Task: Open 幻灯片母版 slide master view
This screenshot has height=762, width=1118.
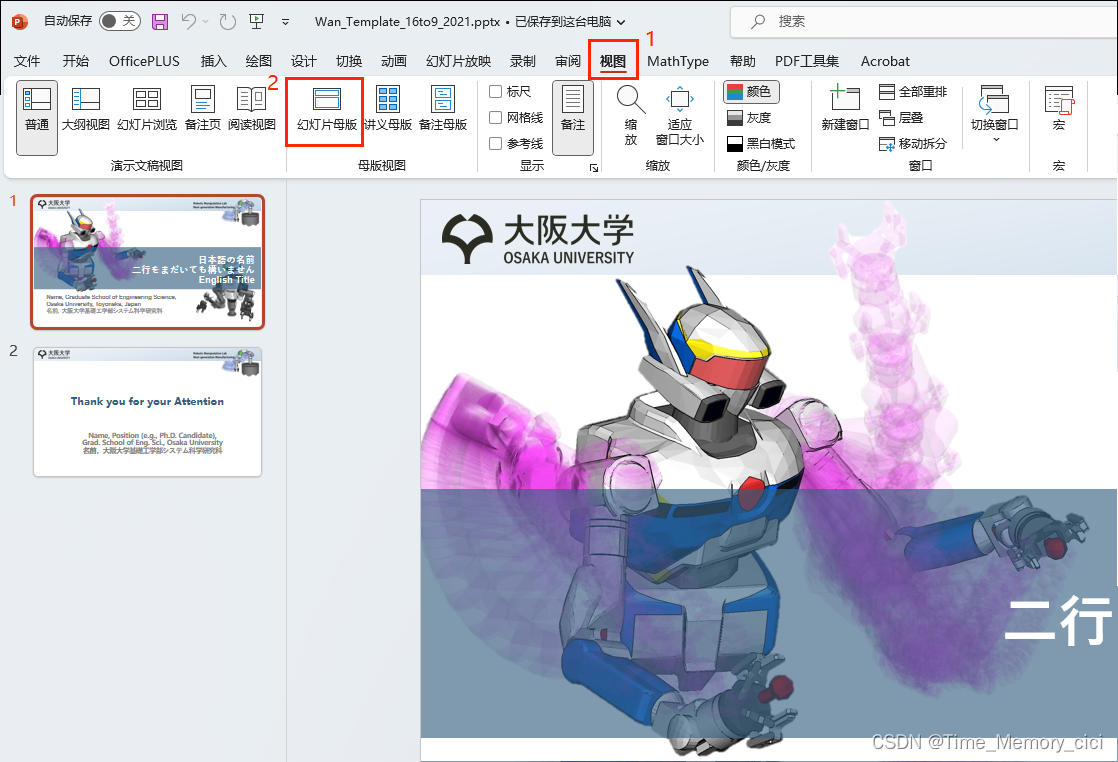Action: point(327,109)
